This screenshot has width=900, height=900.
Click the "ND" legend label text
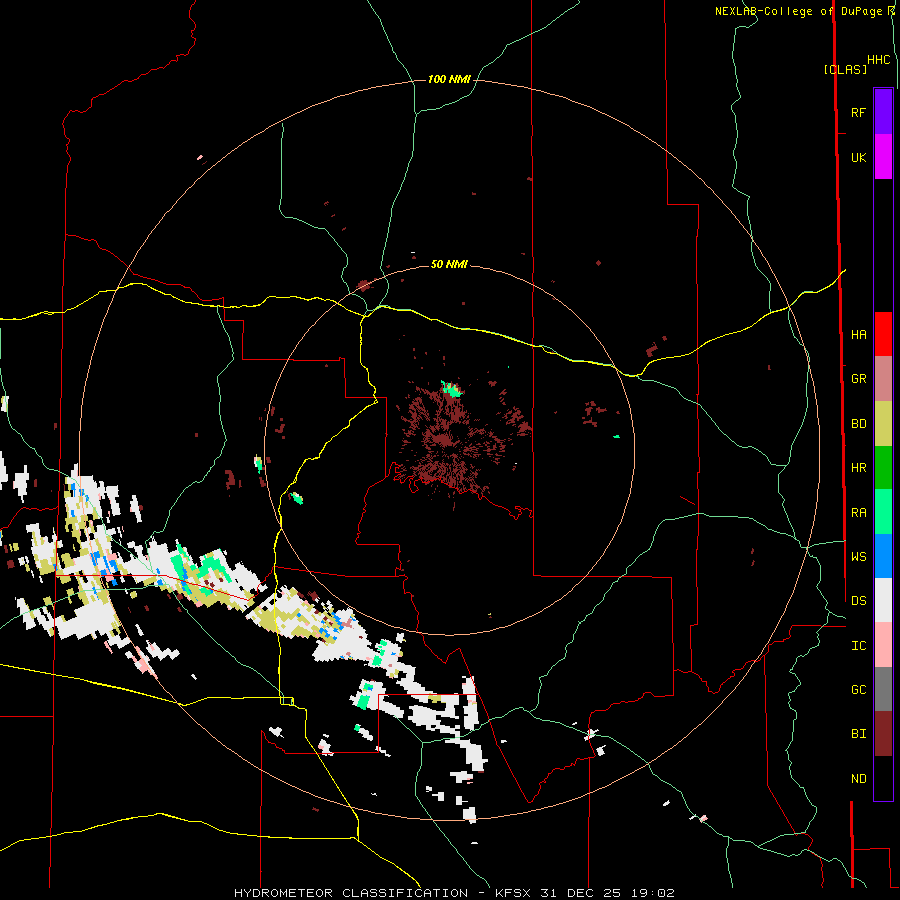pos(858,779)
